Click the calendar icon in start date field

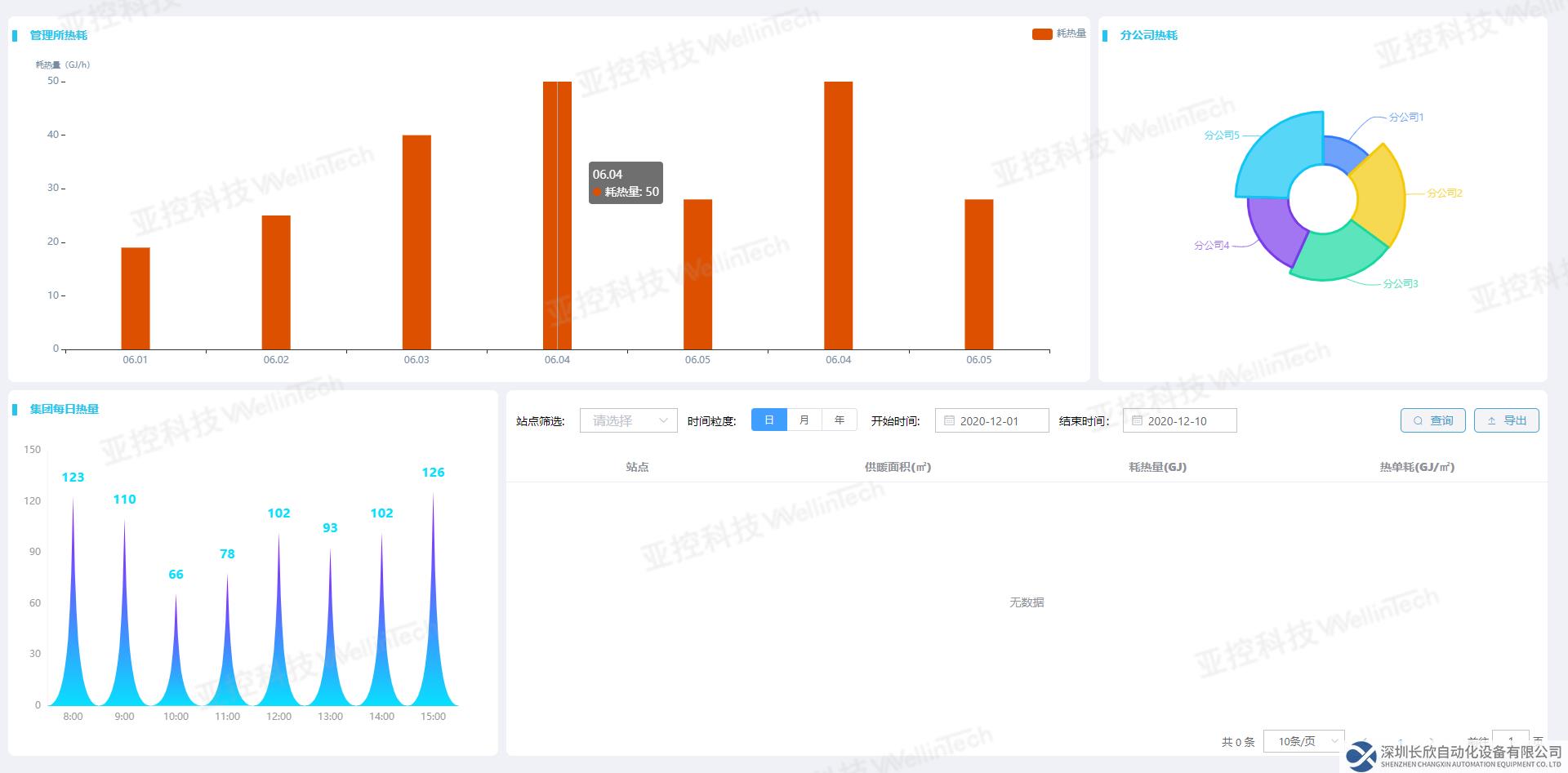[x=949, y=421]
